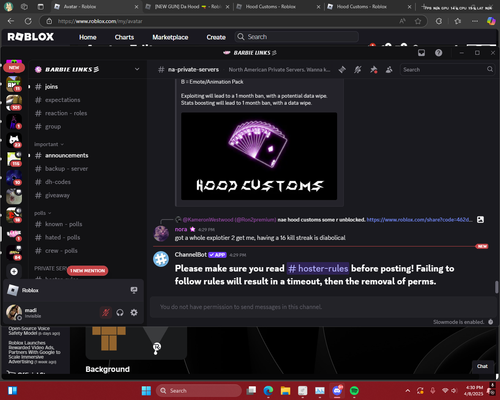Click the Discord chat scrollbar thumb
Image resolution: width=500 pixels, height=400 pixels.
tap(496, 287)
